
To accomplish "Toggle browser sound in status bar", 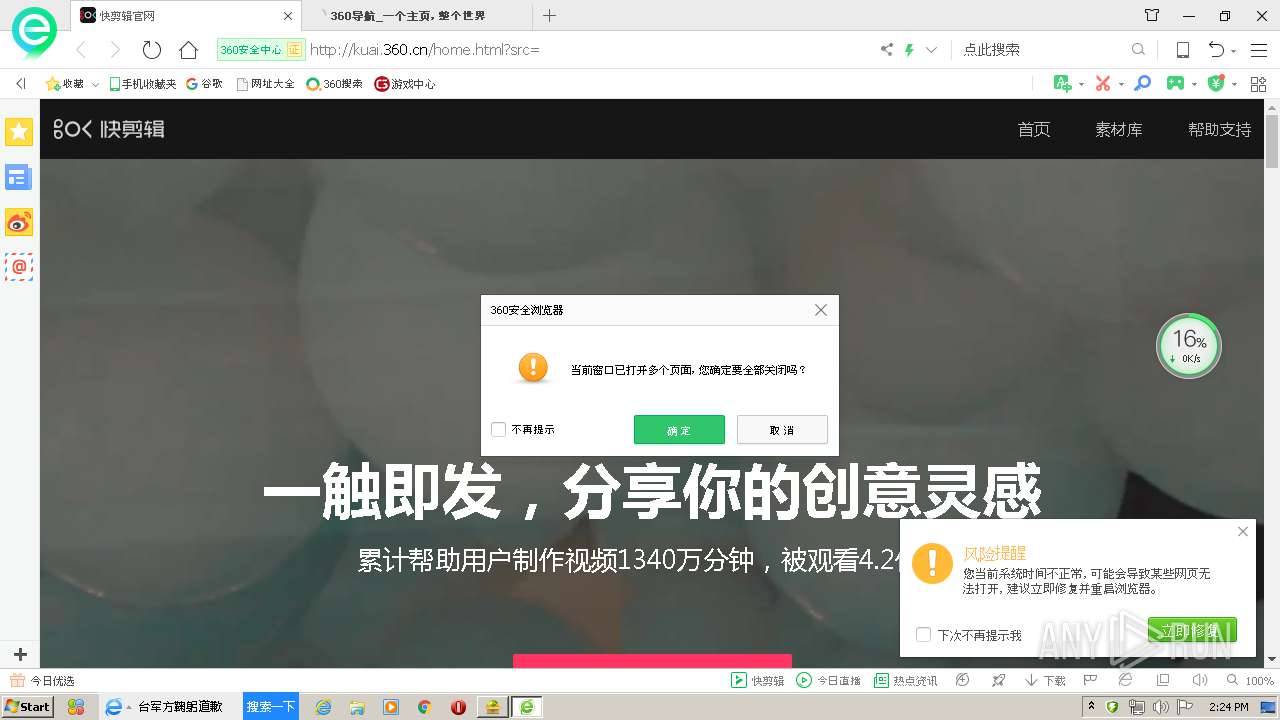I will (x=1200, y=680).
